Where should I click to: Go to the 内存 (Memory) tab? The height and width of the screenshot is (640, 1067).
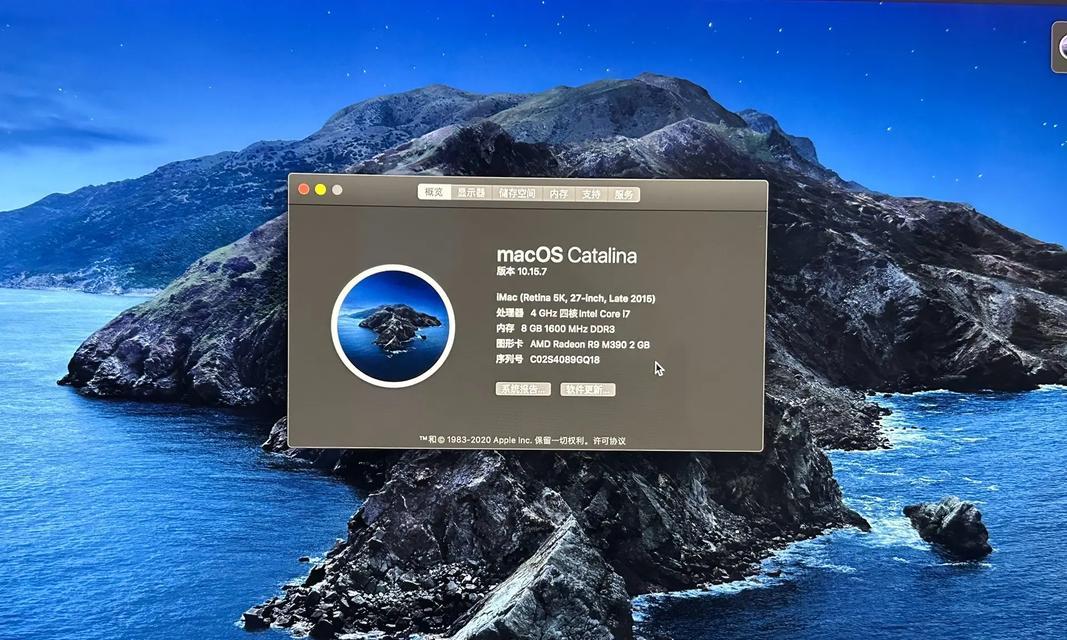coord(559,194)
